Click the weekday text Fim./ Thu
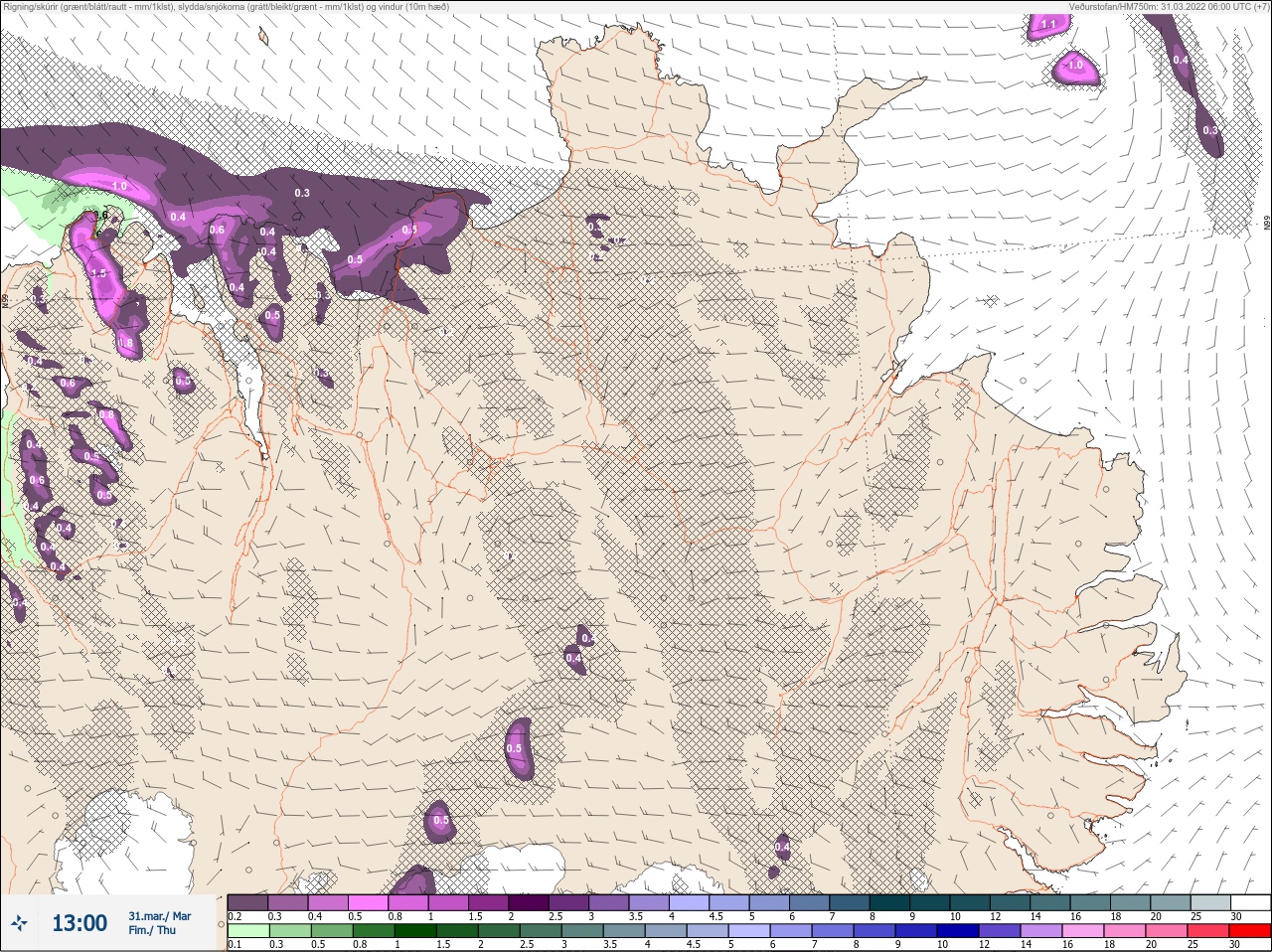Screen dimensions: 1272x952 [152, 930]
